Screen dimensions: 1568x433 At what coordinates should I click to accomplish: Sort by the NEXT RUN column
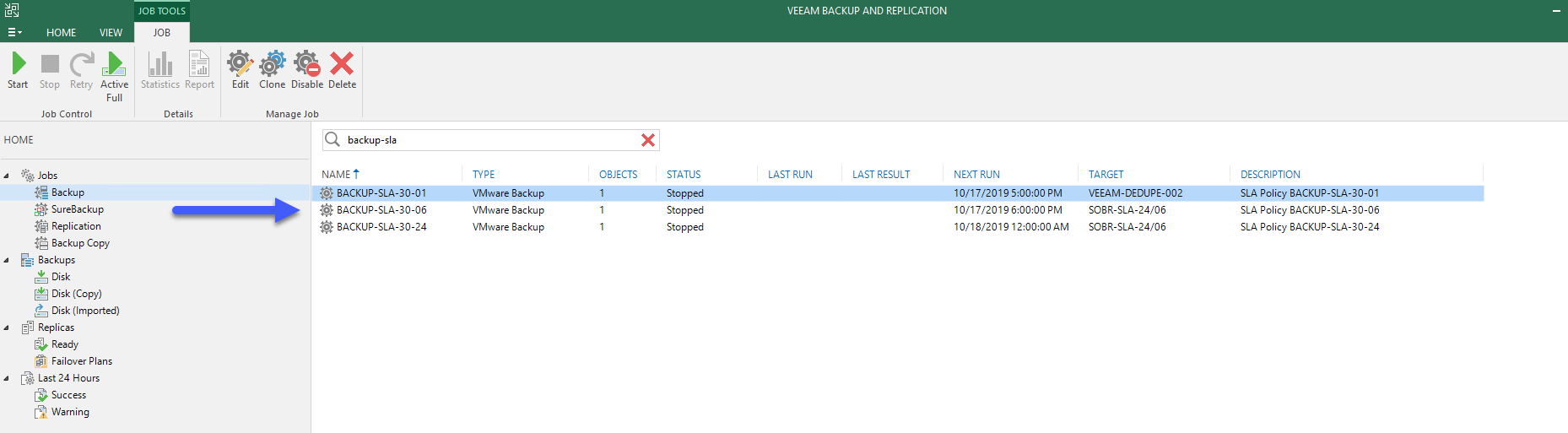pos(976,175)
